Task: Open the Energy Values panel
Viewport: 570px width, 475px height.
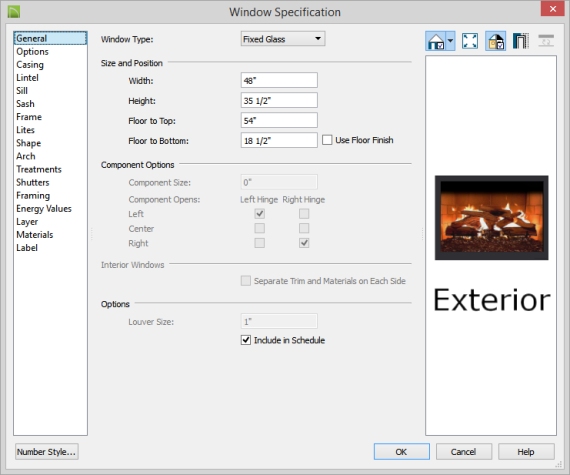Action: [44, 209]
